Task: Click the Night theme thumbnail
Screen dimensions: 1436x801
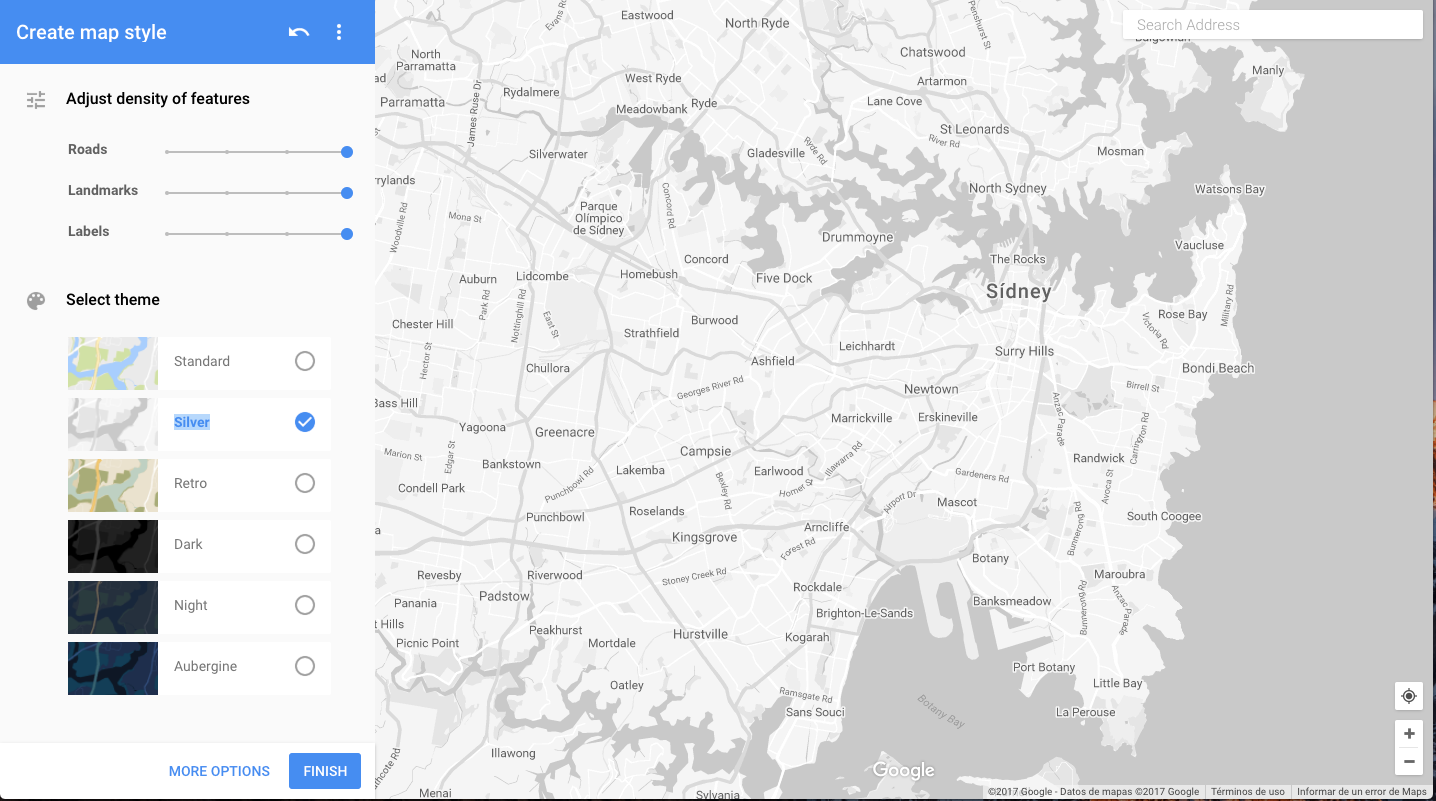Action: [113, 607]
